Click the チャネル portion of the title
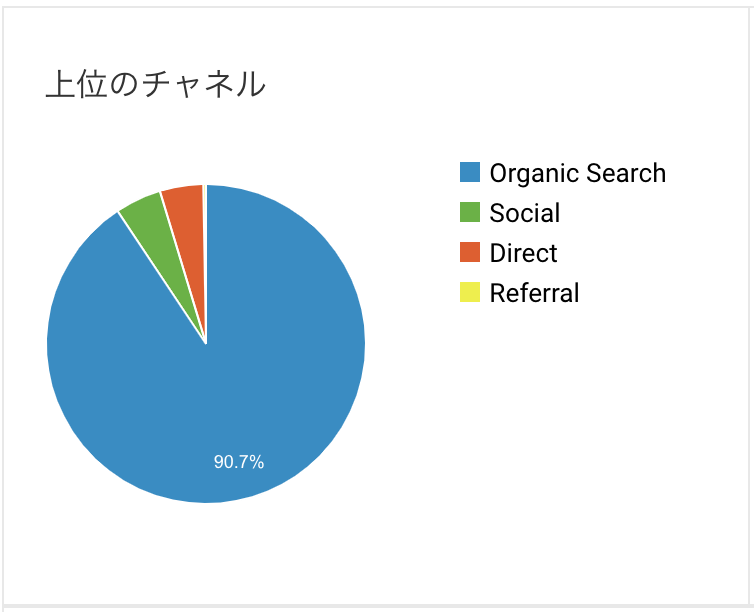 click(205, 85)
